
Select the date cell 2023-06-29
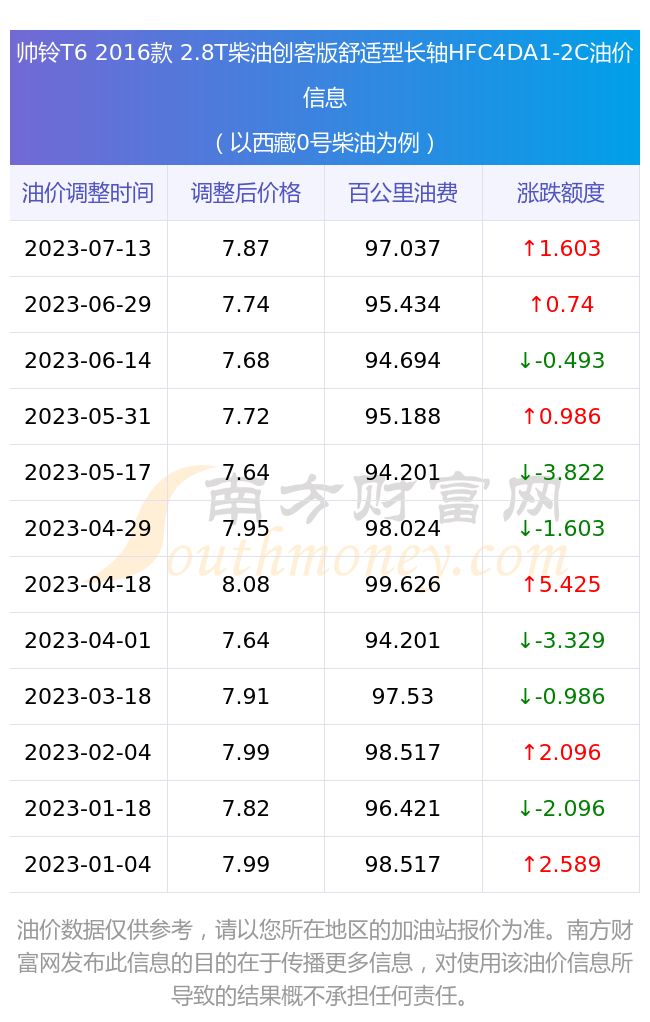88,304
